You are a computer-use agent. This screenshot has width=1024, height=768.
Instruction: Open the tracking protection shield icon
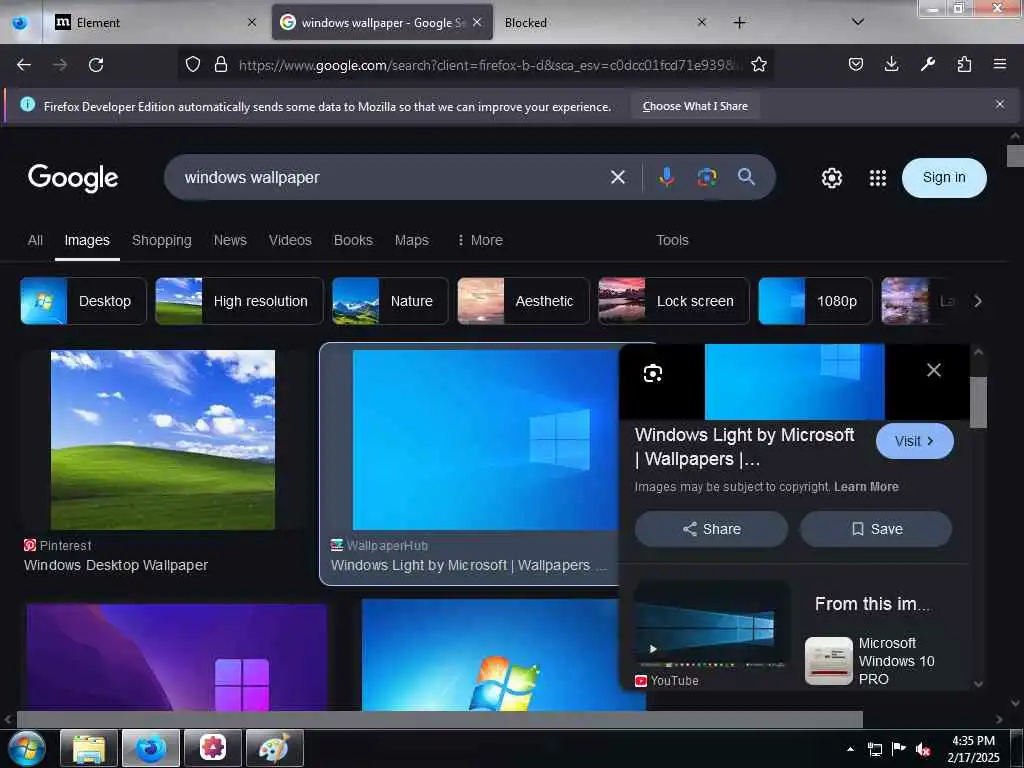193,64
